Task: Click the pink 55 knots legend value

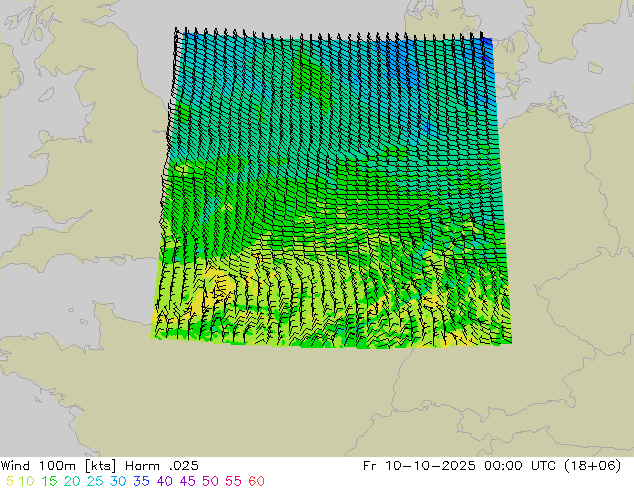Action: (233, 481)
